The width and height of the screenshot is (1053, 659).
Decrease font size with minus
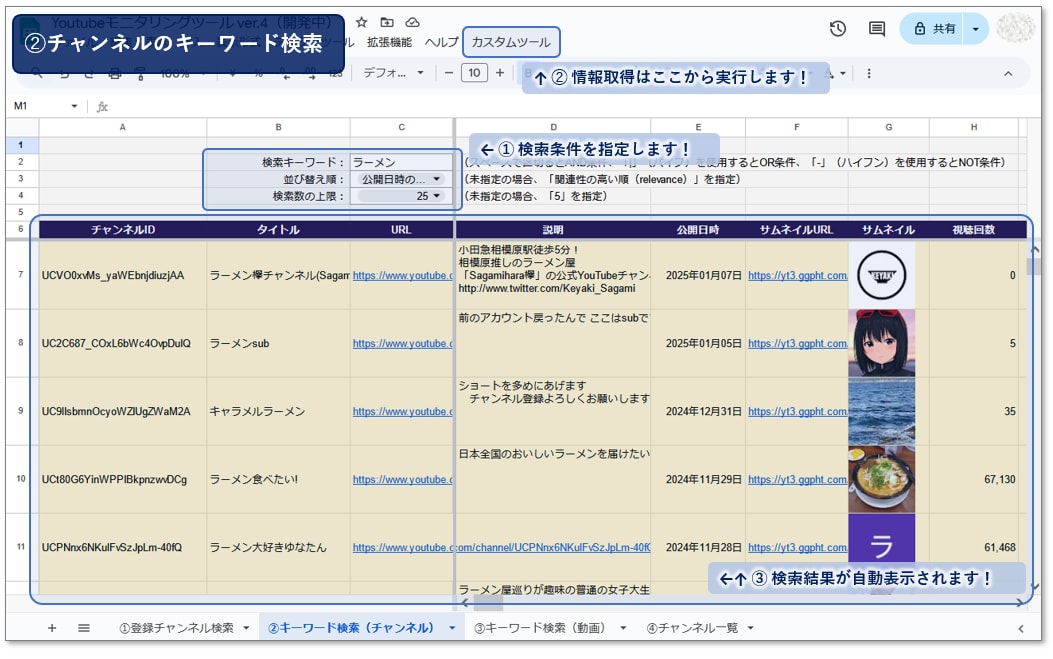coord(449,73)
